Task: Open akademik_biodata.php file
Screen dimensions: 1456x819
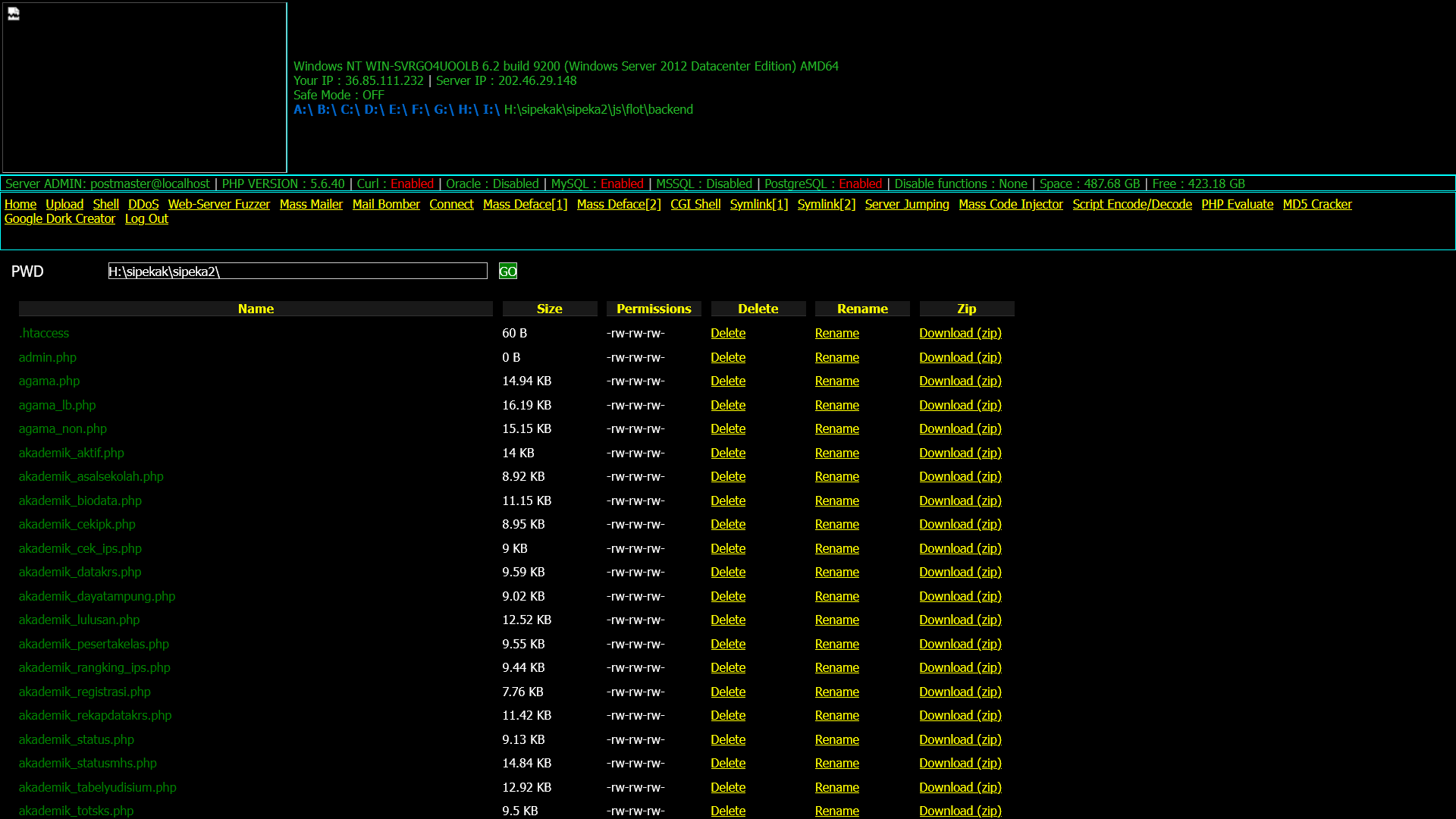Action: coord(80,500)
